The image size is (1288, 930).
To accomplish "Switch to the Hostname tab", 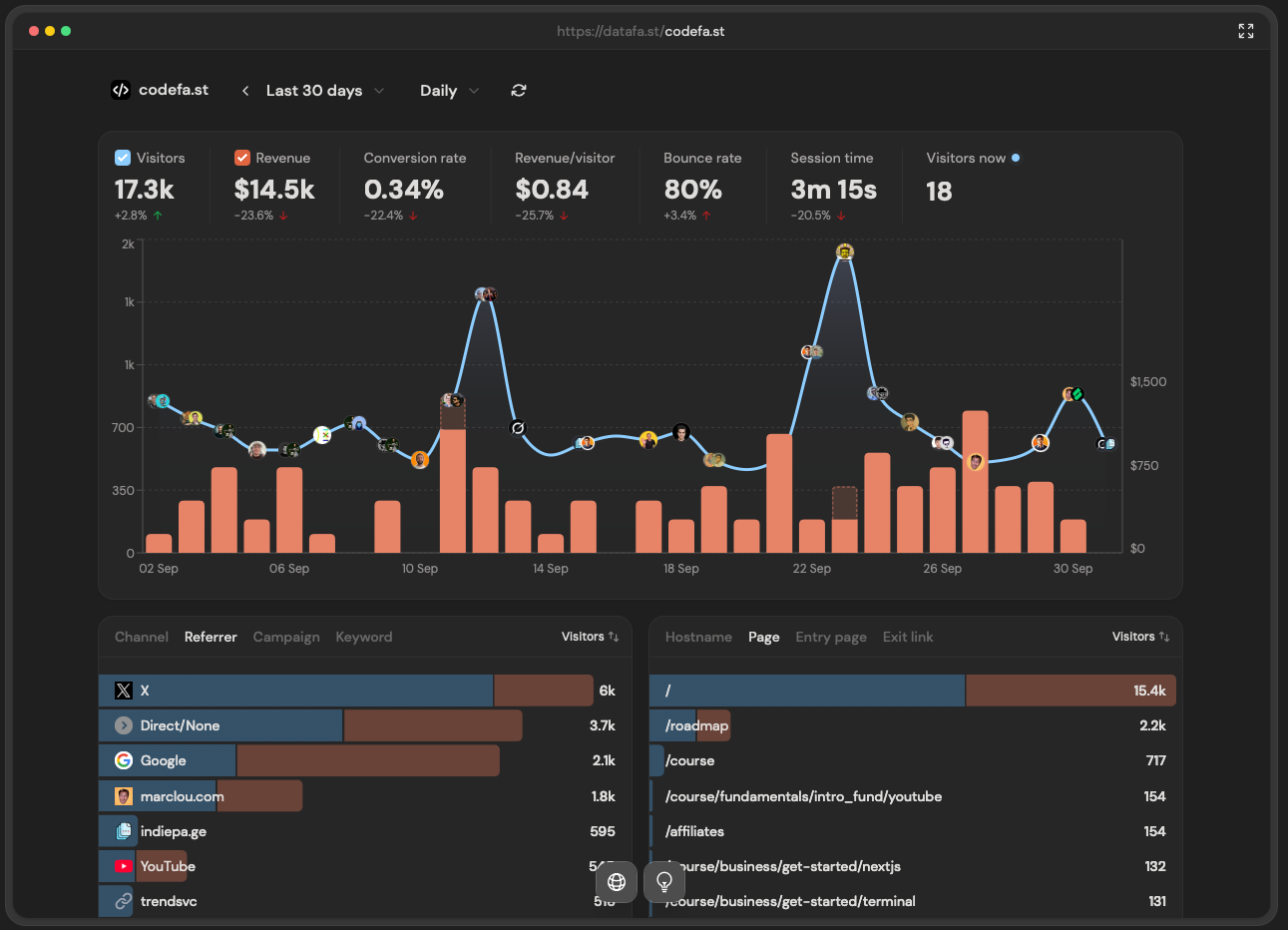I will coord(698,637).
